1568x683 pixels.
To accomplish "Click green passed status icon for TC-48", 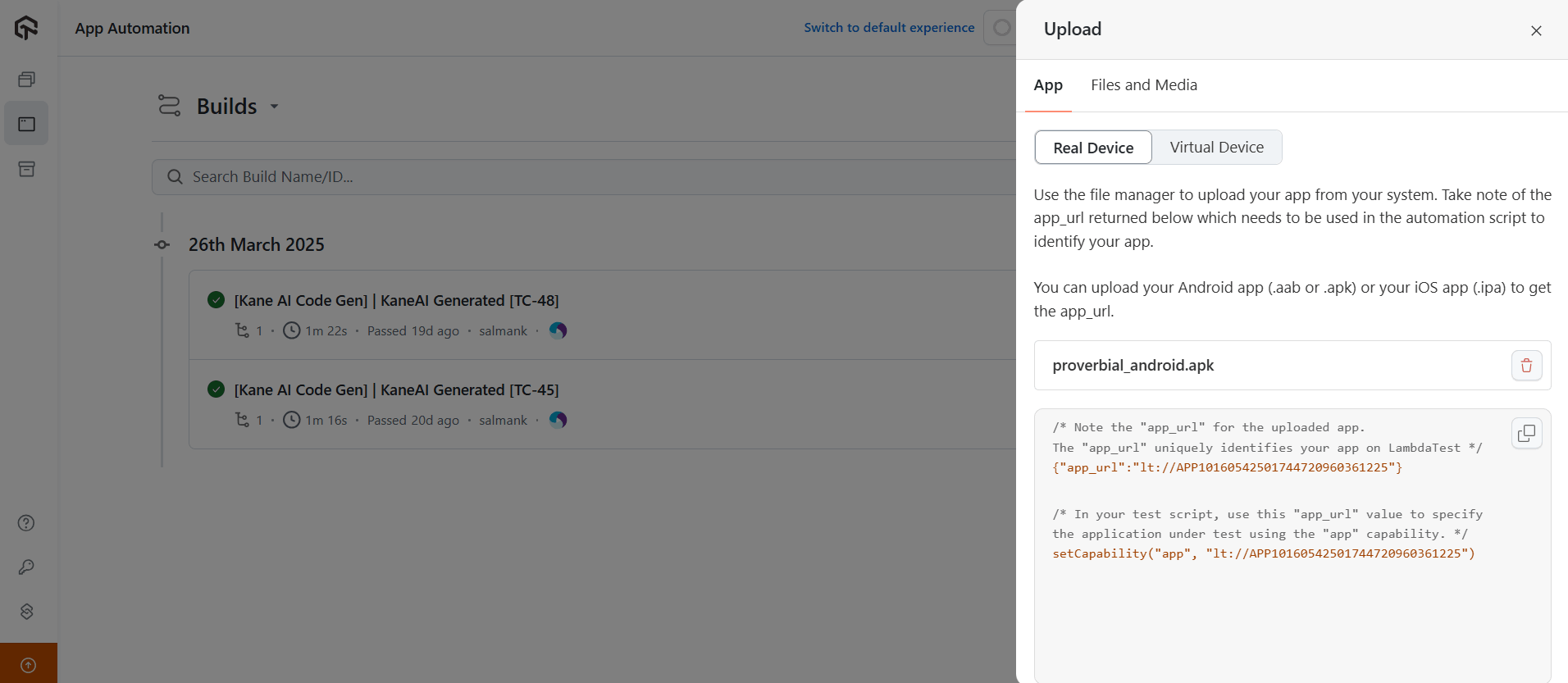I will pyautogui.click(x=216, y=300).
